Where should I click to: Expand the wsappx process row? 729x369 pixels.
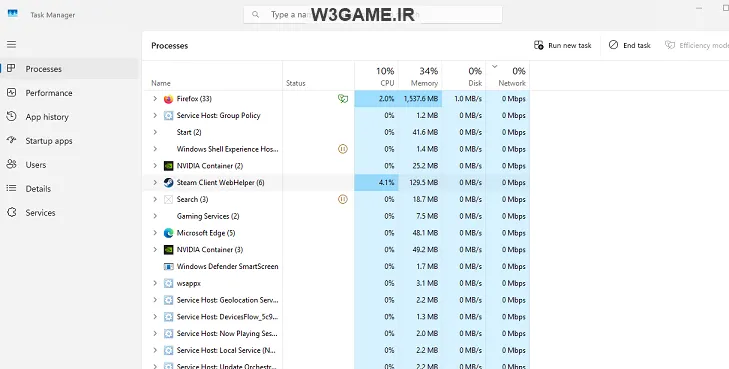[155, 283]
